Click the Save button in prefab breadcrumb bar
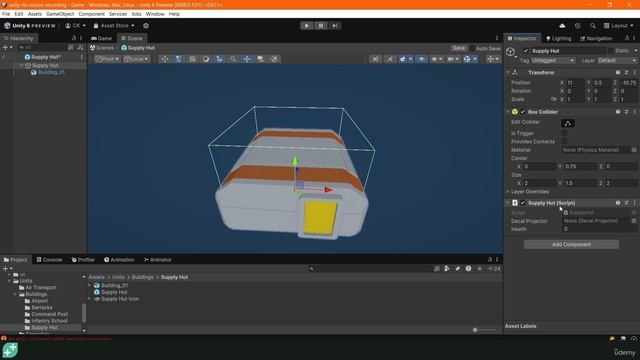Image resolution: width=640 pixels, height=360 pixels. point(459,48)
